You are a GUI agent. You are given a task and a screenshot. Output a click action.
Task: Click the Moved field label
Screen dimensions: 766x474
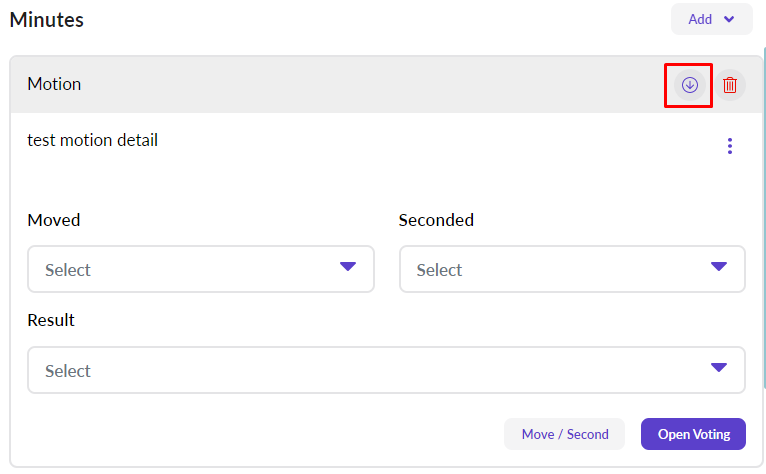click(x=54, y=220)
